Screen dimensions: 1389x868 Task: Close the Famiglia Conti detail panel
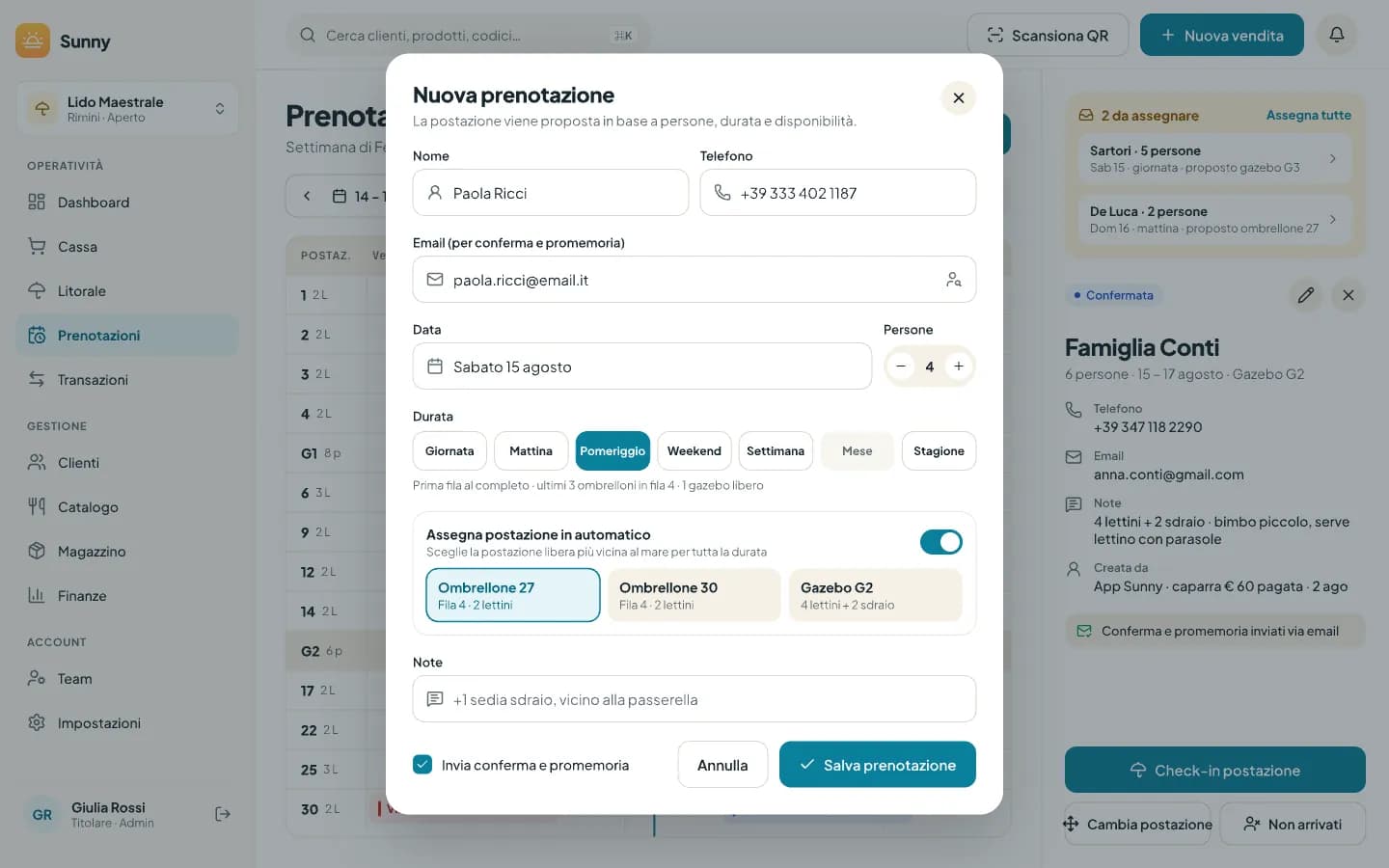(1348, 295)
